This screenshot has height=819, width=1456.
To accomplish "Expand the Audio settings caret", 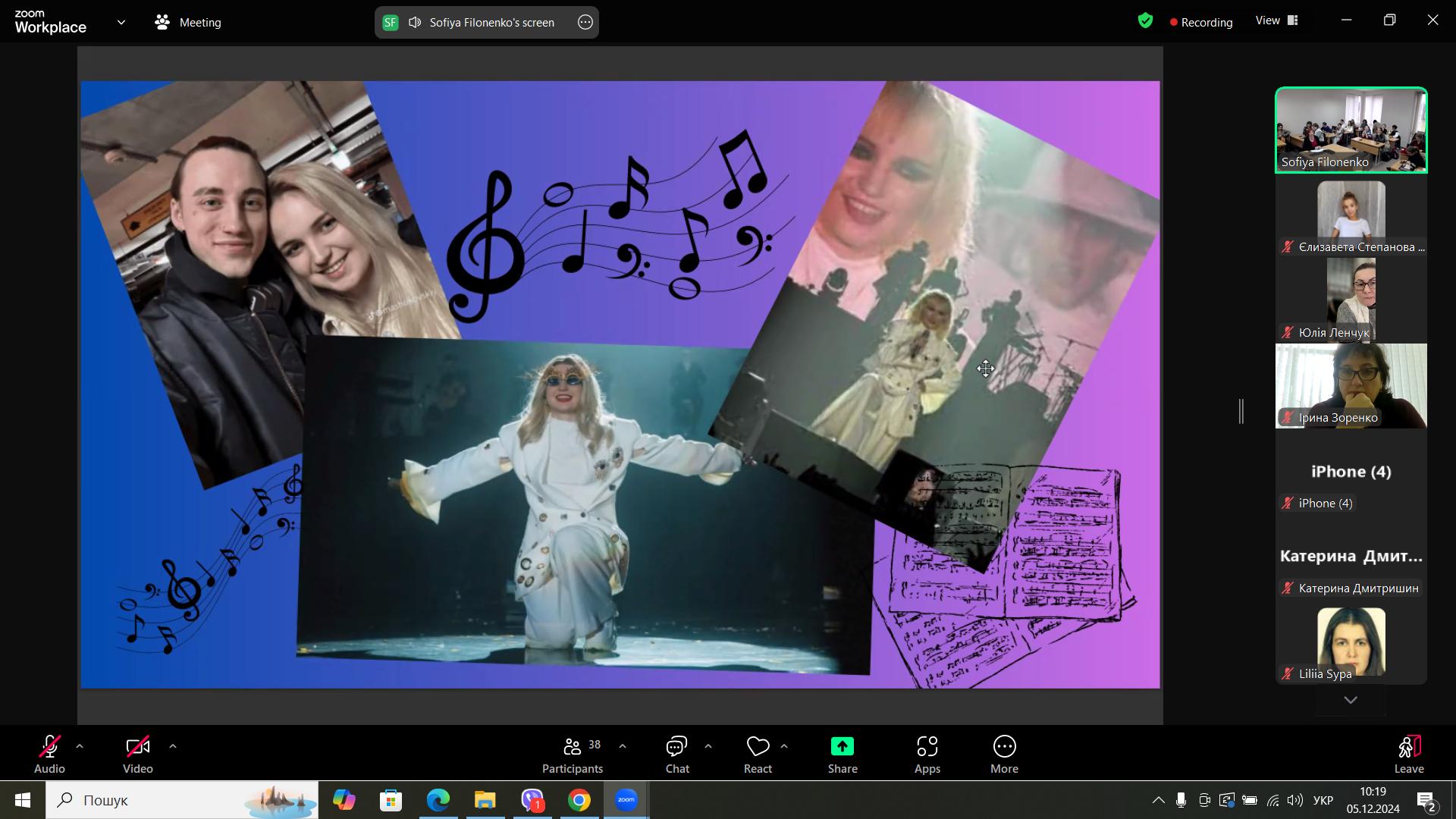I will [80, 746].
